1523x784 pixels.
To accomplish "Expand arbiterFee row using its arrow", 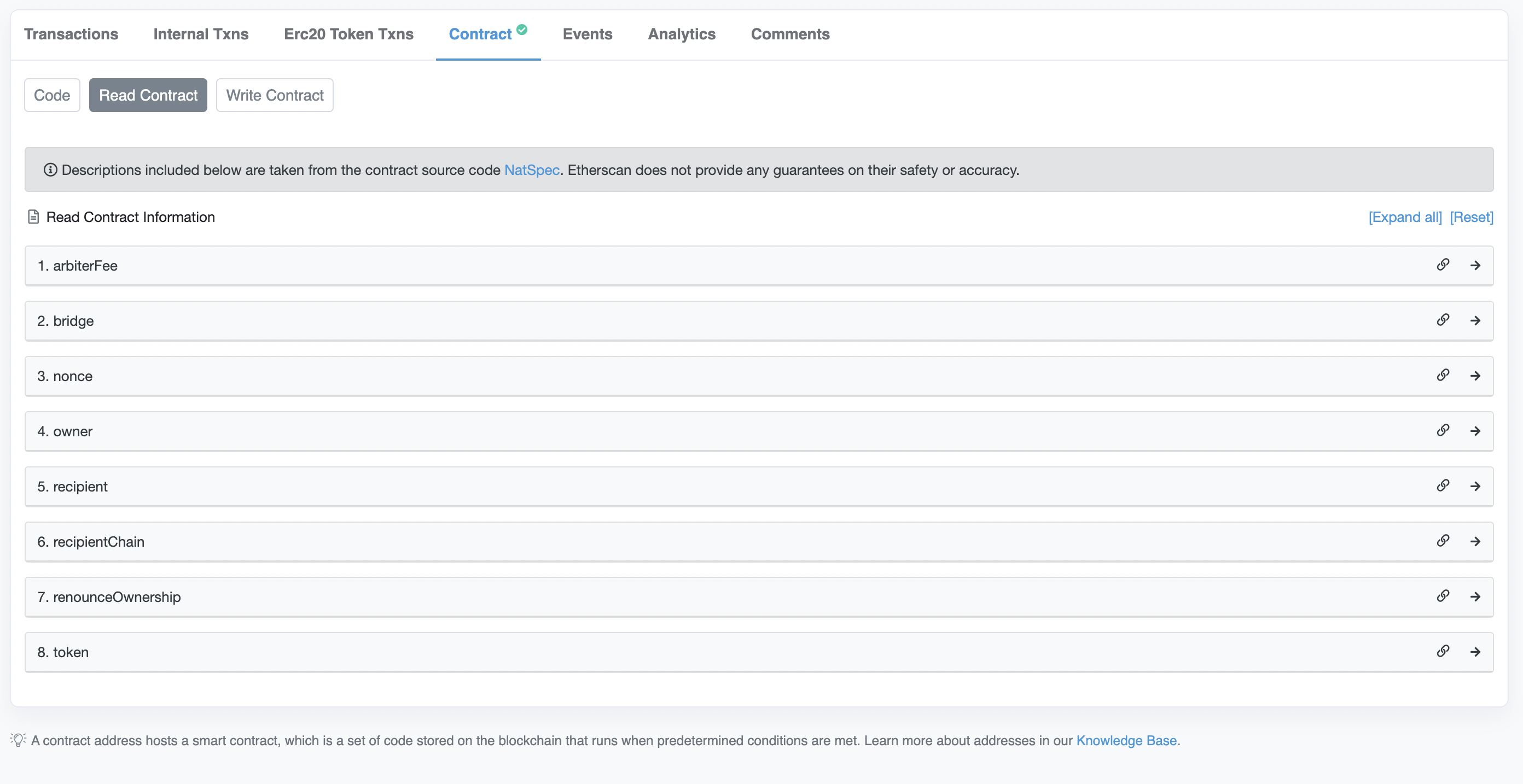I will pyautogui.click(x=1475, y=265).
